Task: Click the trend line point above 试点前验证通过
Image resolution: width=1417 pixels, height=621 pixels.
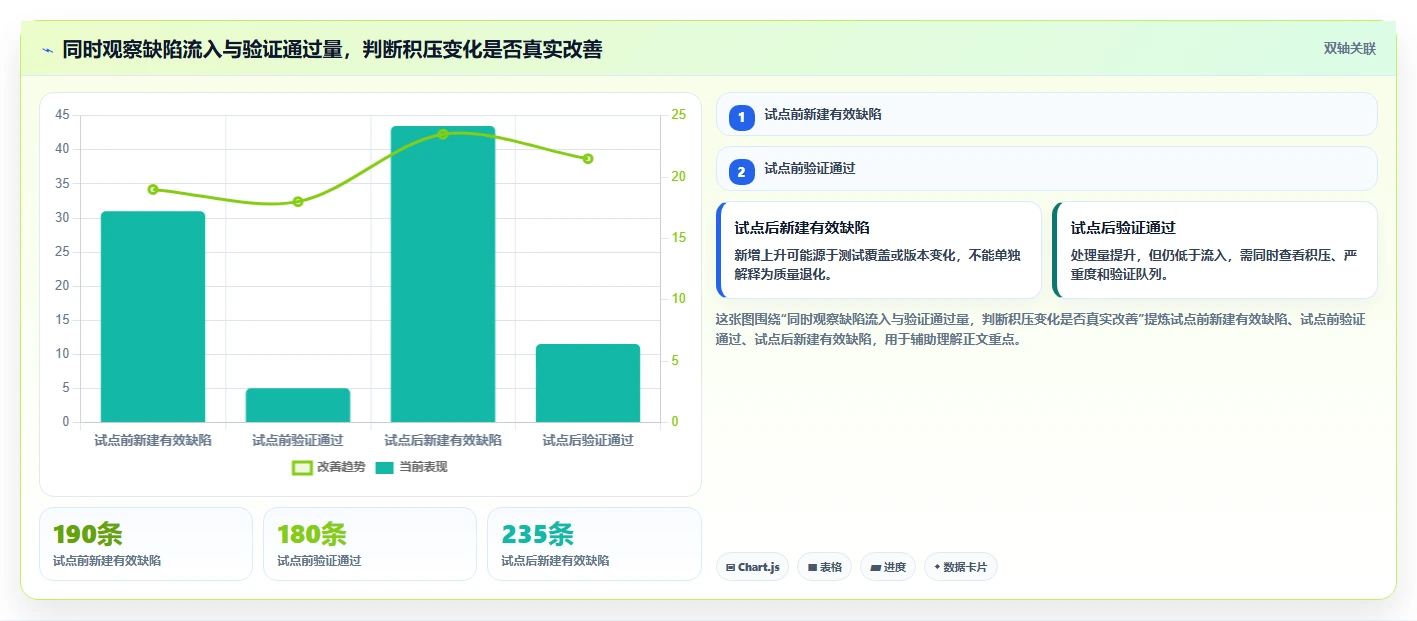Action: click(298, 201)
